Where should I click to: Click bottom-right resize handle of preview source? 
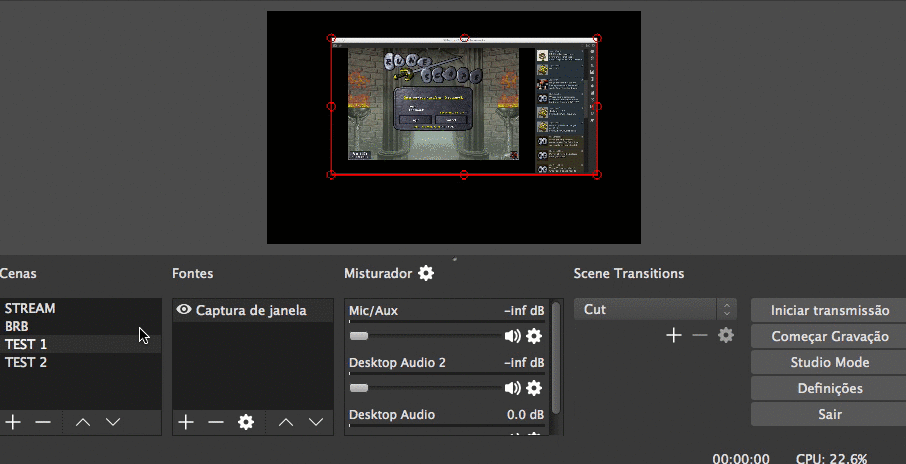597,175
